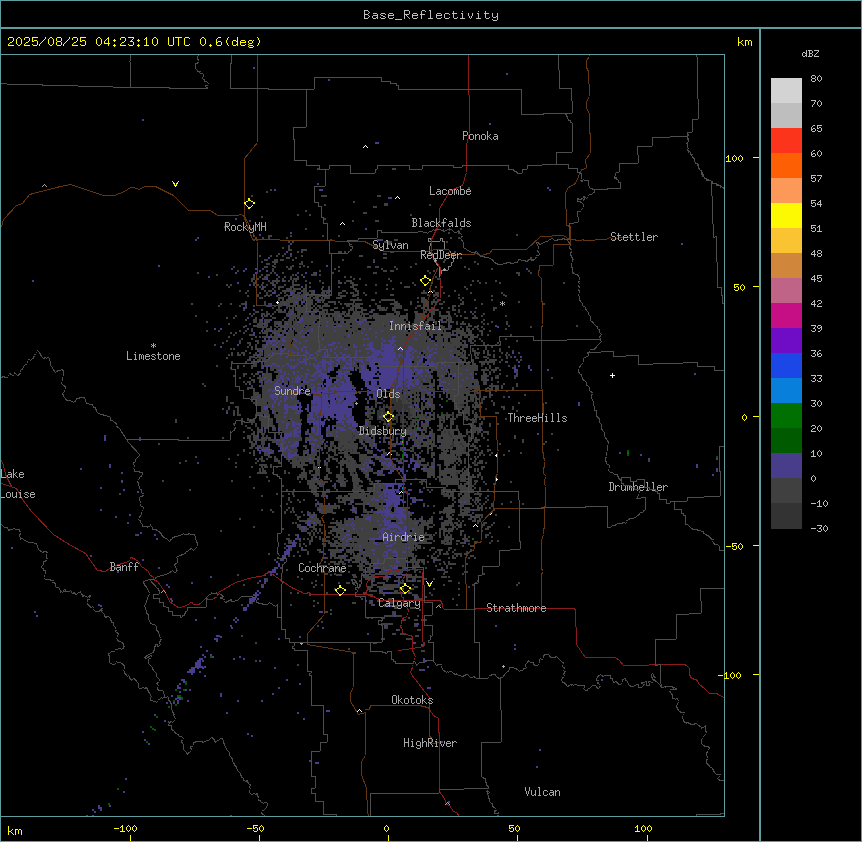Click the ThreeHills town label

coord(537,418)
